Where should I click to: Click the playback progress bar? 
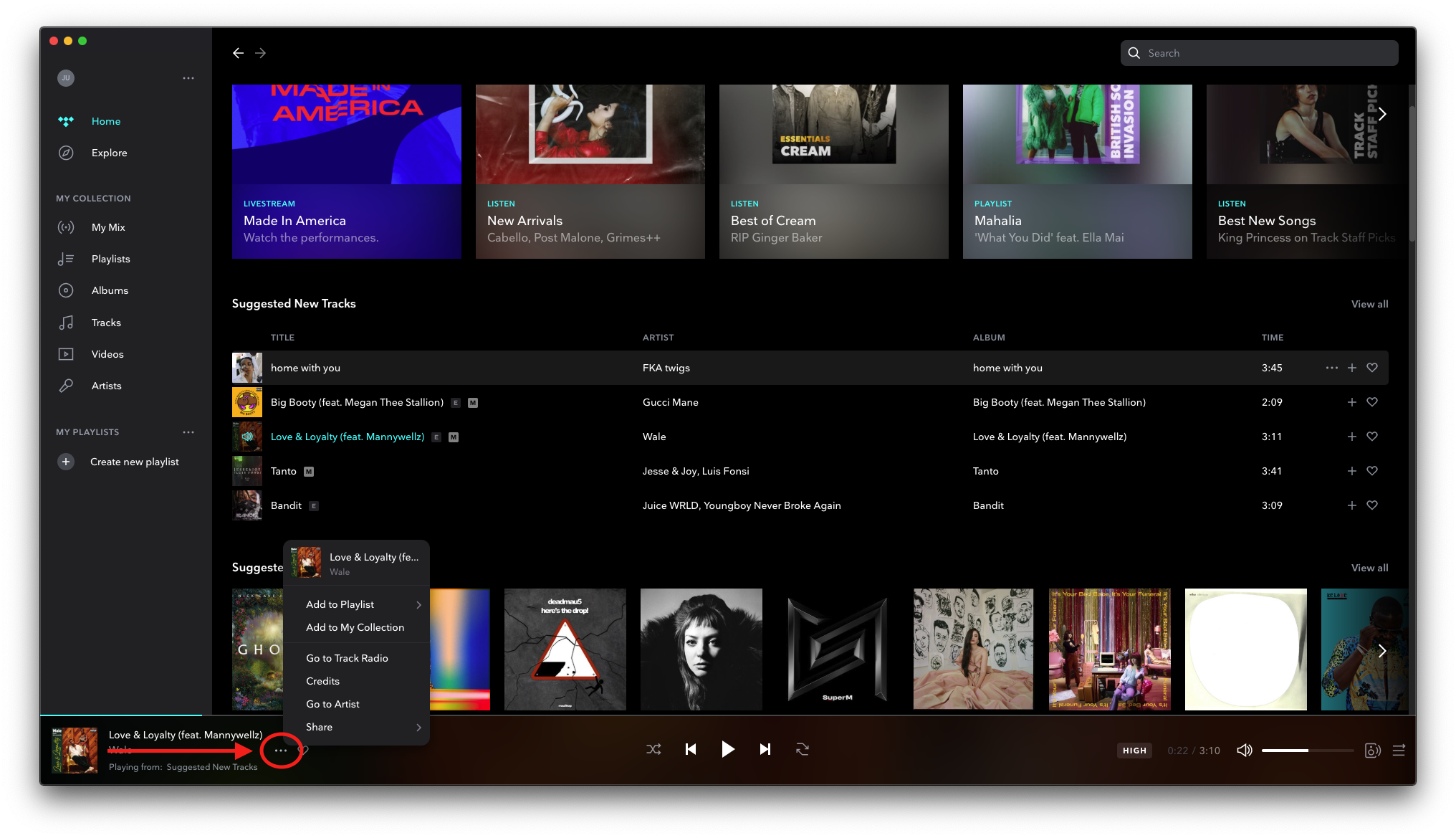(727, 715)
